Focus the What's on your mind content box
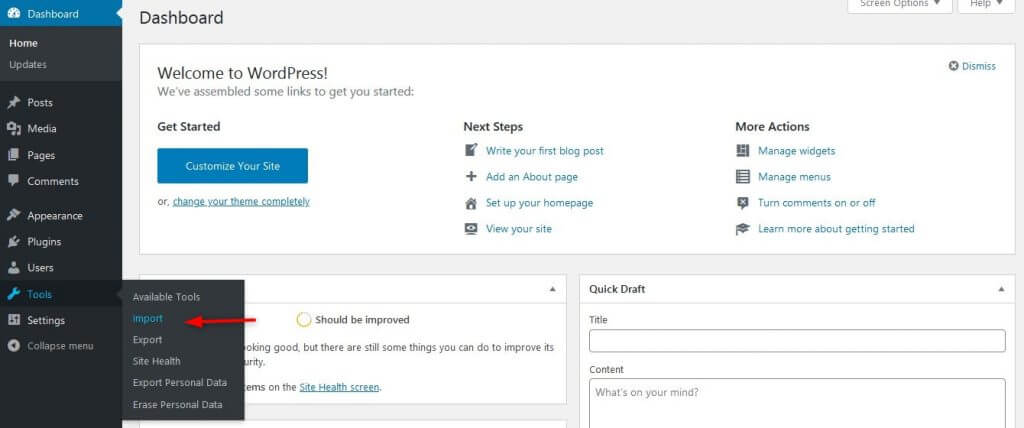This screenshot has height=428, width=1024. pos(797,403)
